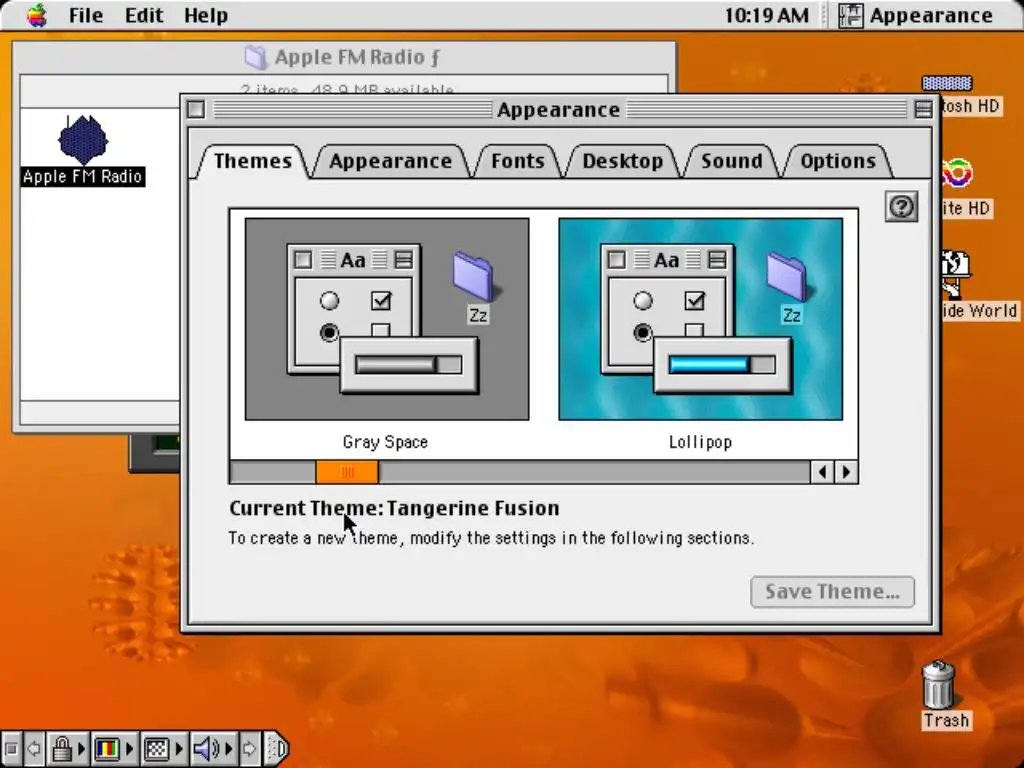
Task: Open the Apple menu
Action: 37,15
